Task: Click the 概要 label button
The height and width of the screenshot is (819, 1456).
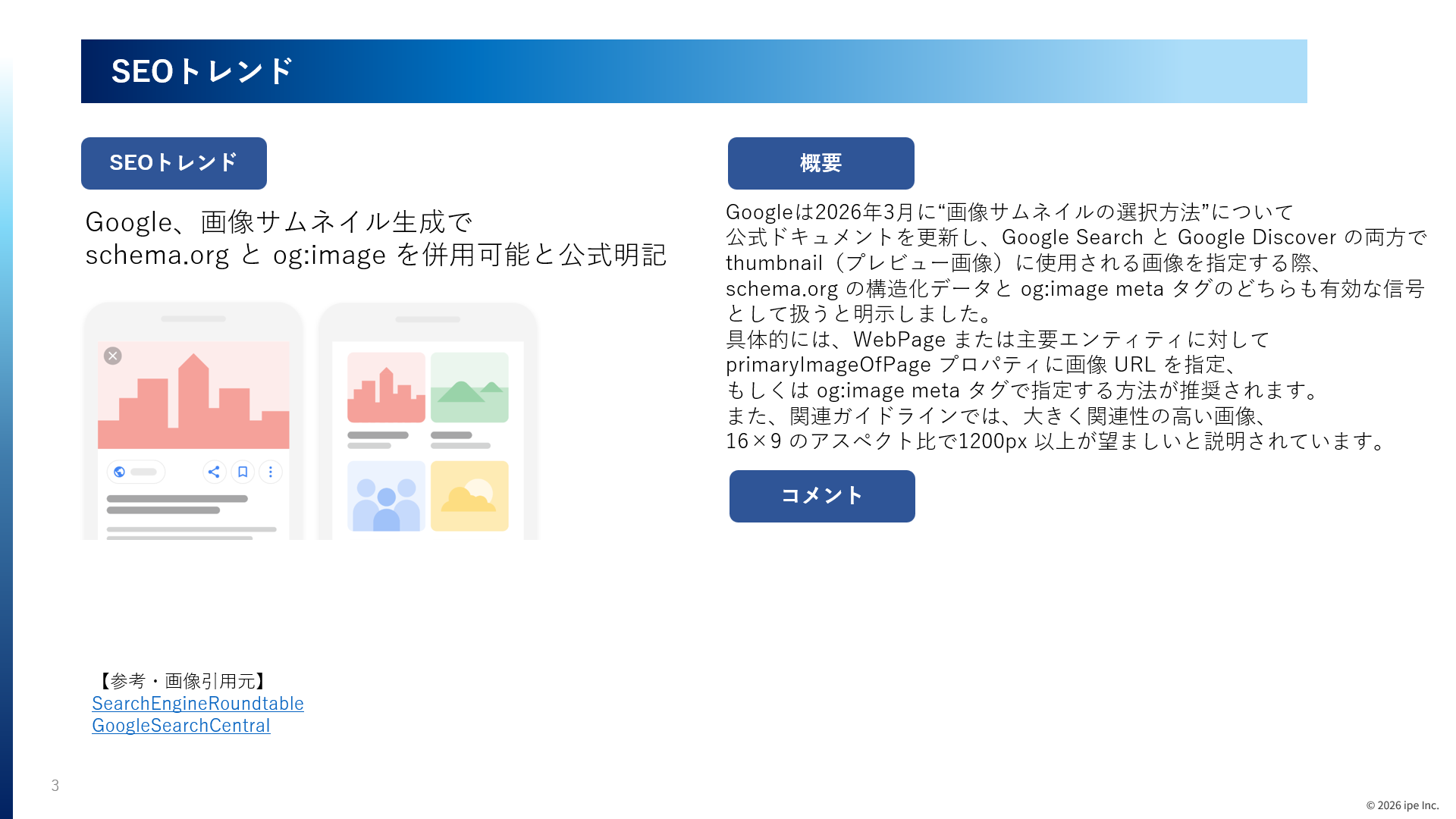Action: (x=821, y=163)
